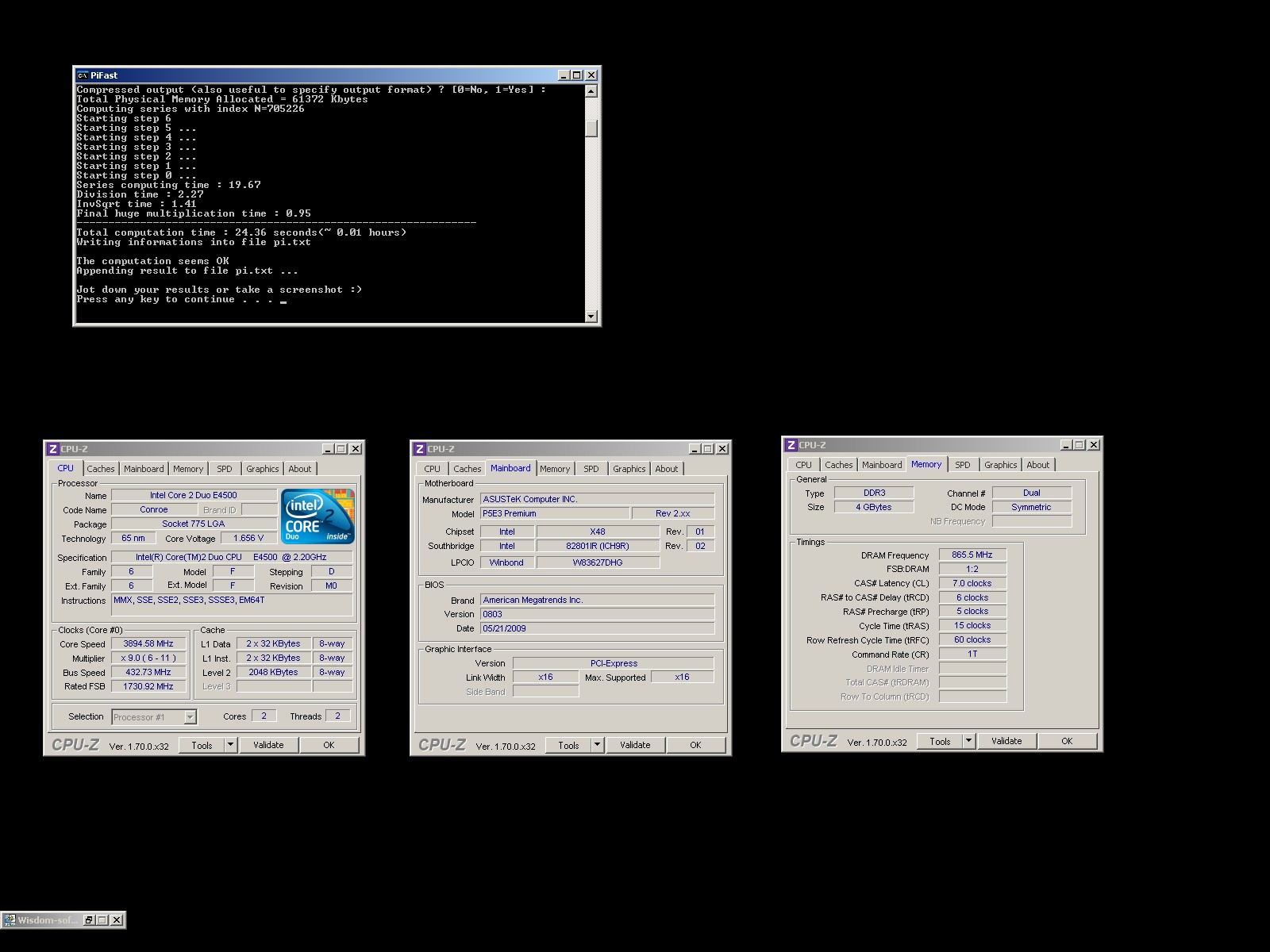Image resolution: width=1270 pixels, height=952 pixels.
Task: Select SPD tab in Memory window
Action: 963,465
